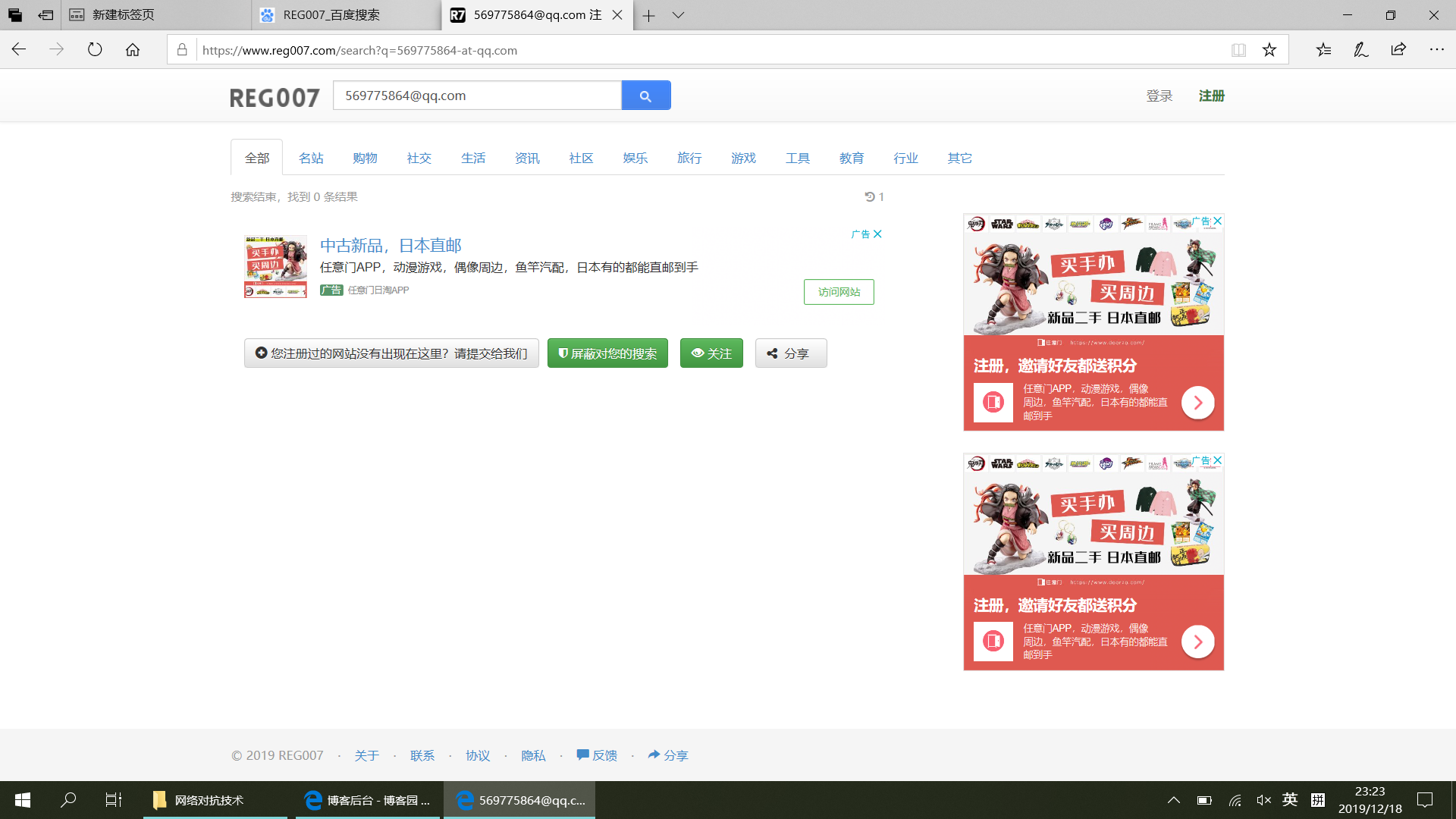Open reading view book icon
The image size is (1456, 819).
click(1238, 50)
